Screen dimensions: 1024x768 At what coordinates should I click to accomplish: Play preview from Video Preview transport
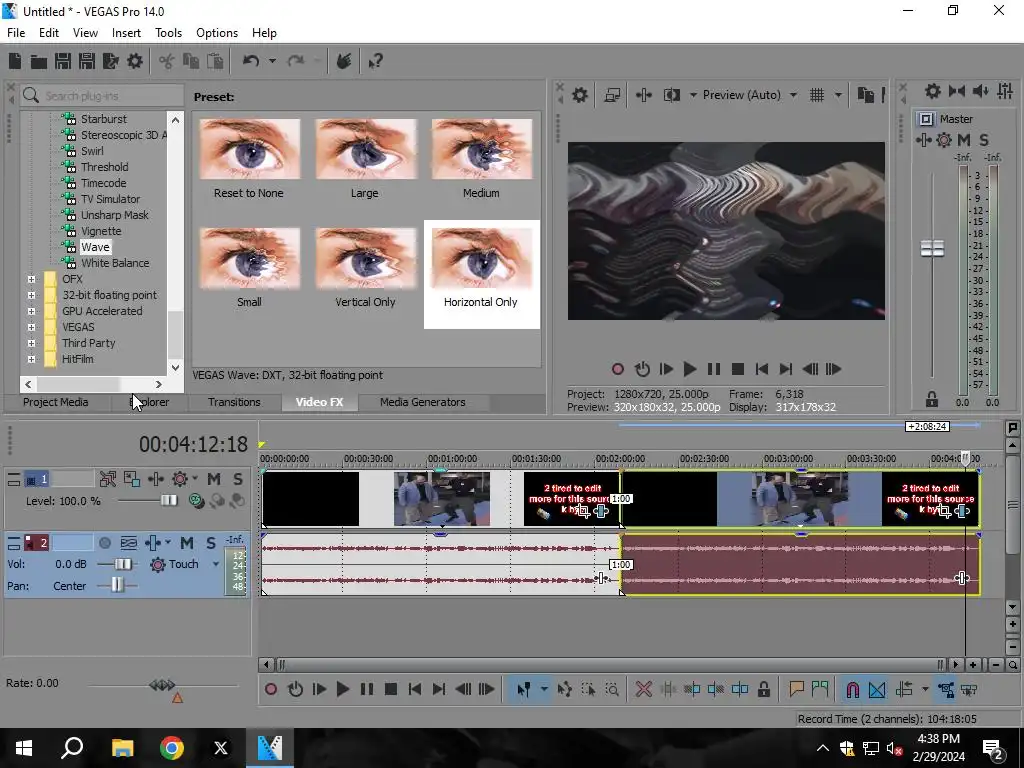[690, 369]
